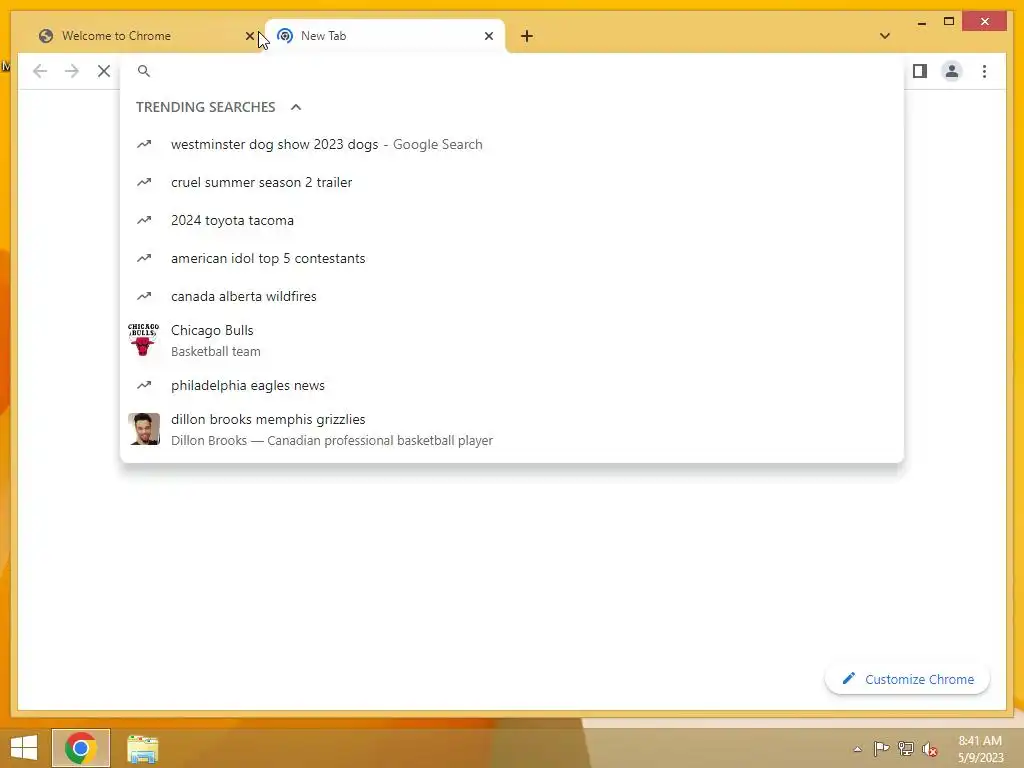Open the Chrome three-dot menu
The height and width of the screenshot is (768, 1024).
point(984,71)
